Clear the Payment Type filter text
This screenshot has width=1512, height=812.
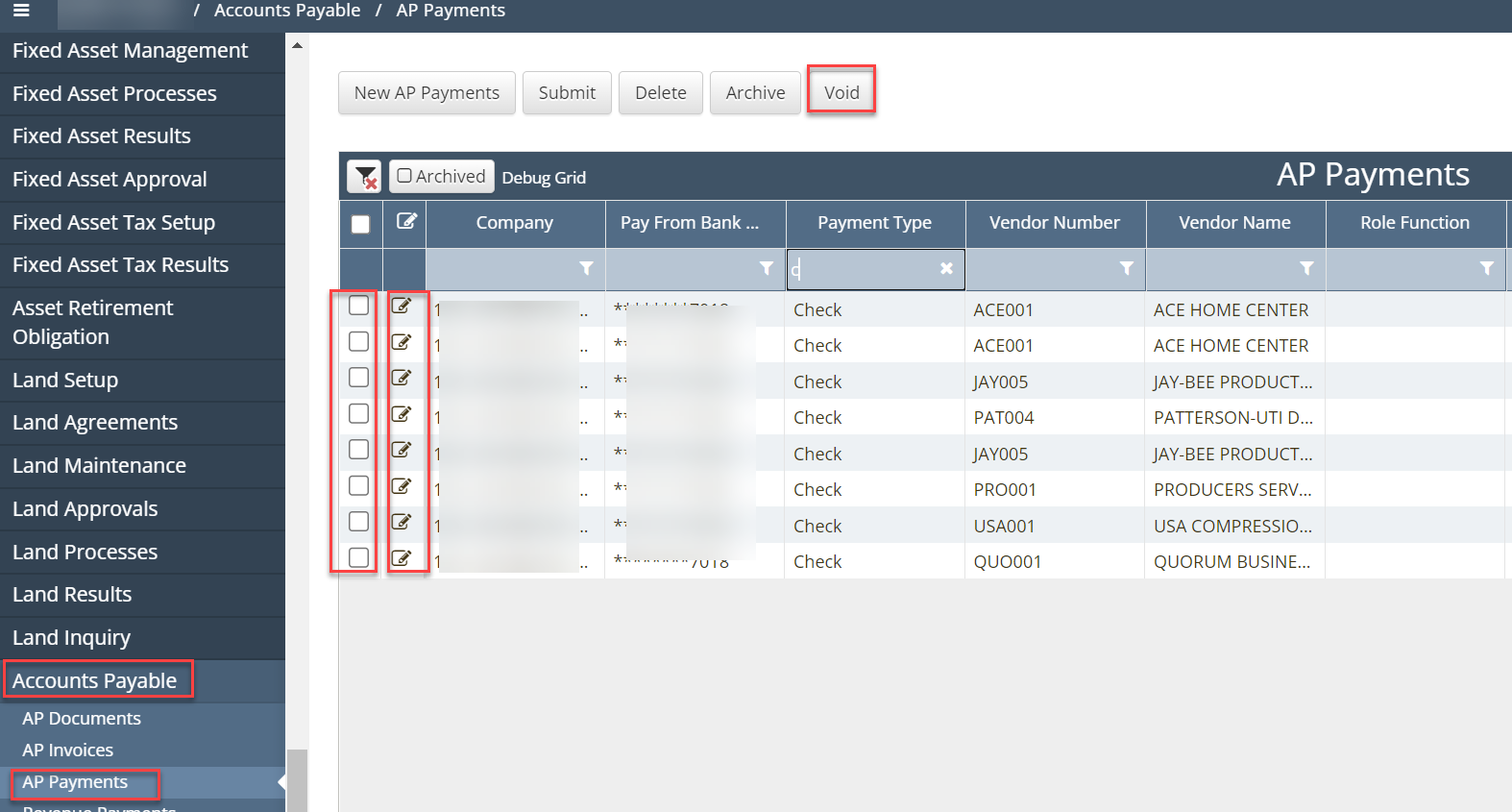946,269
